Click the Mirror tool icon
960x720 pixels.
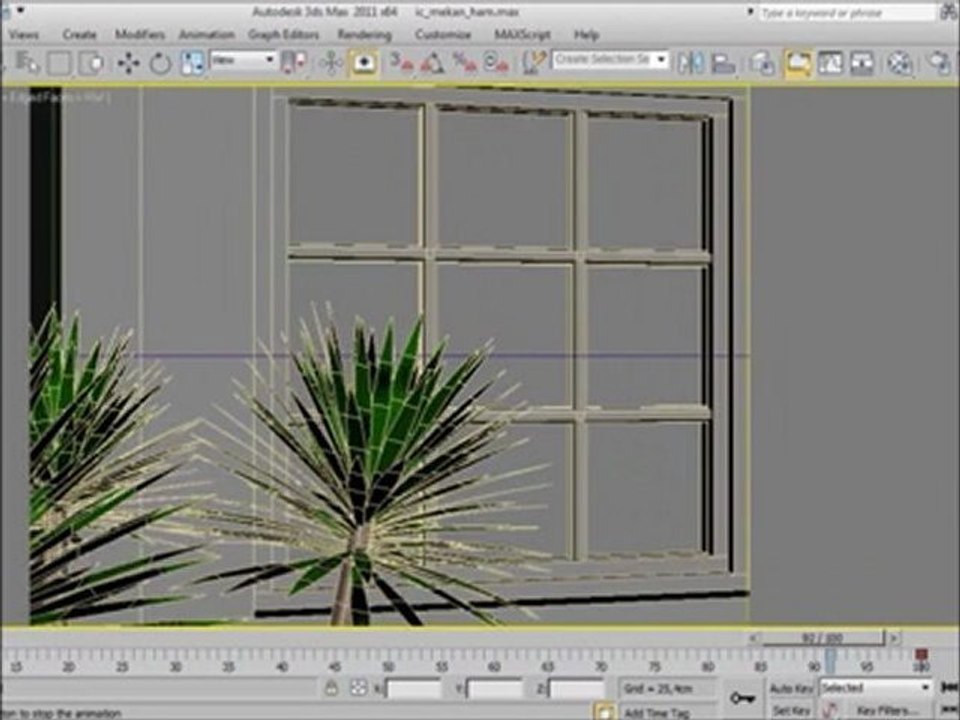[691, 64]
